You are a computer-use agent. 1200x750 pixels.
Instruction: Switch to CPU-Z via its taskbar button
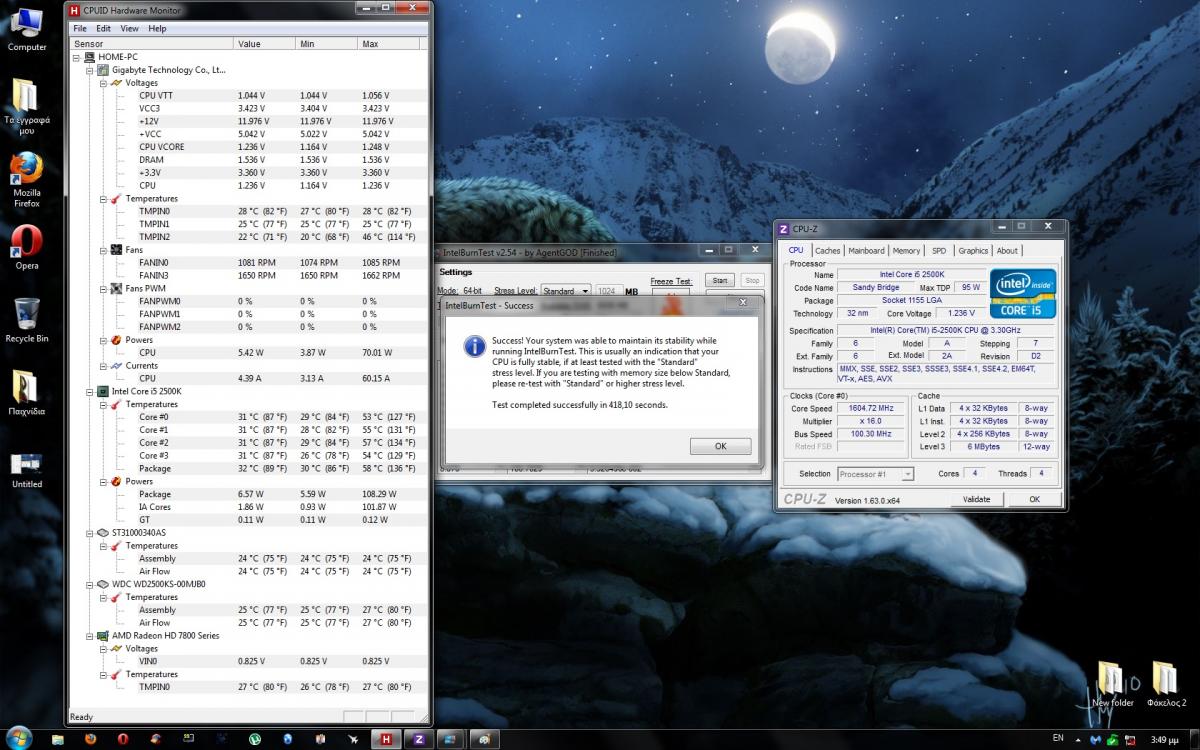(x=417, y=739)
